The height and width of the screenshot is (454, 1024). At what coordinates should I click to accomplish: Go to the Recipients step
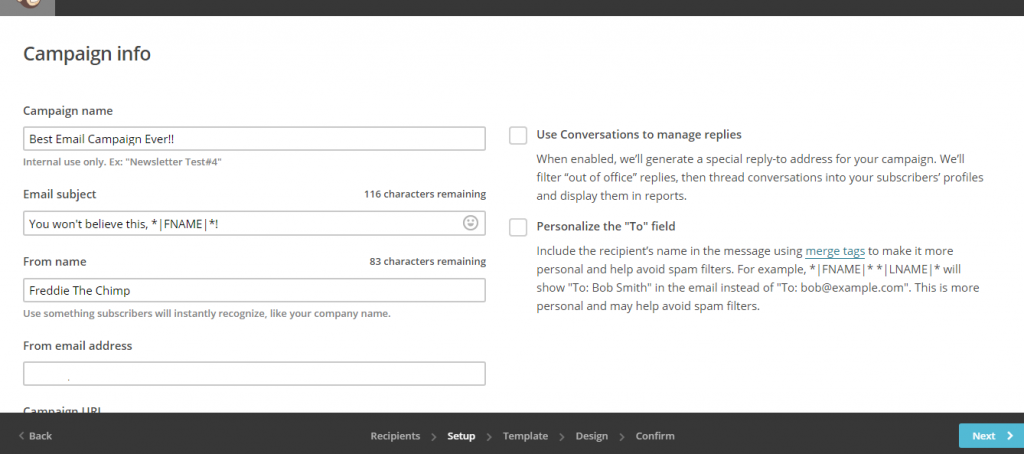tap(395, 436)
